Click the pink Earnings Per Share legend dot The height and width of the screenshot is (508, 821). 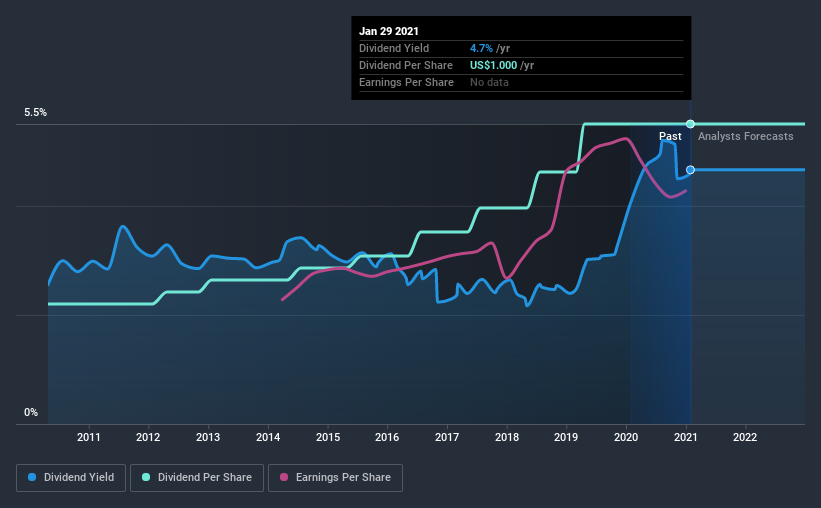click(284, 477)
